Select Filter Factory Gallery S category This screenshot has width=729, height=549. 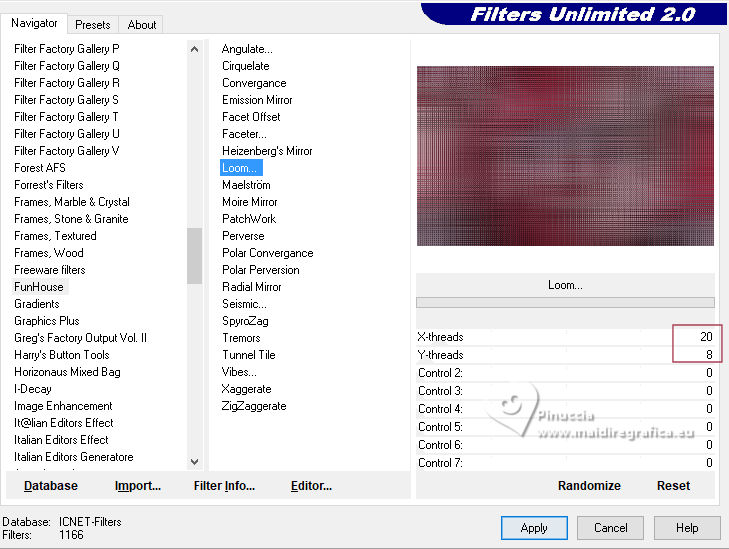[66, 100]
